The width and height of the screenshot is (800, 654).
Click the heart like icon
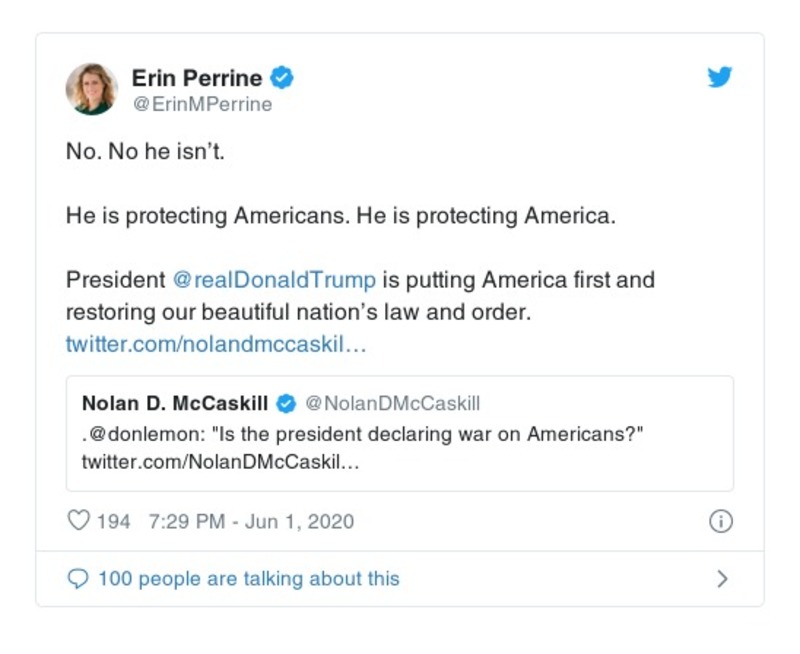click(78, 521)
